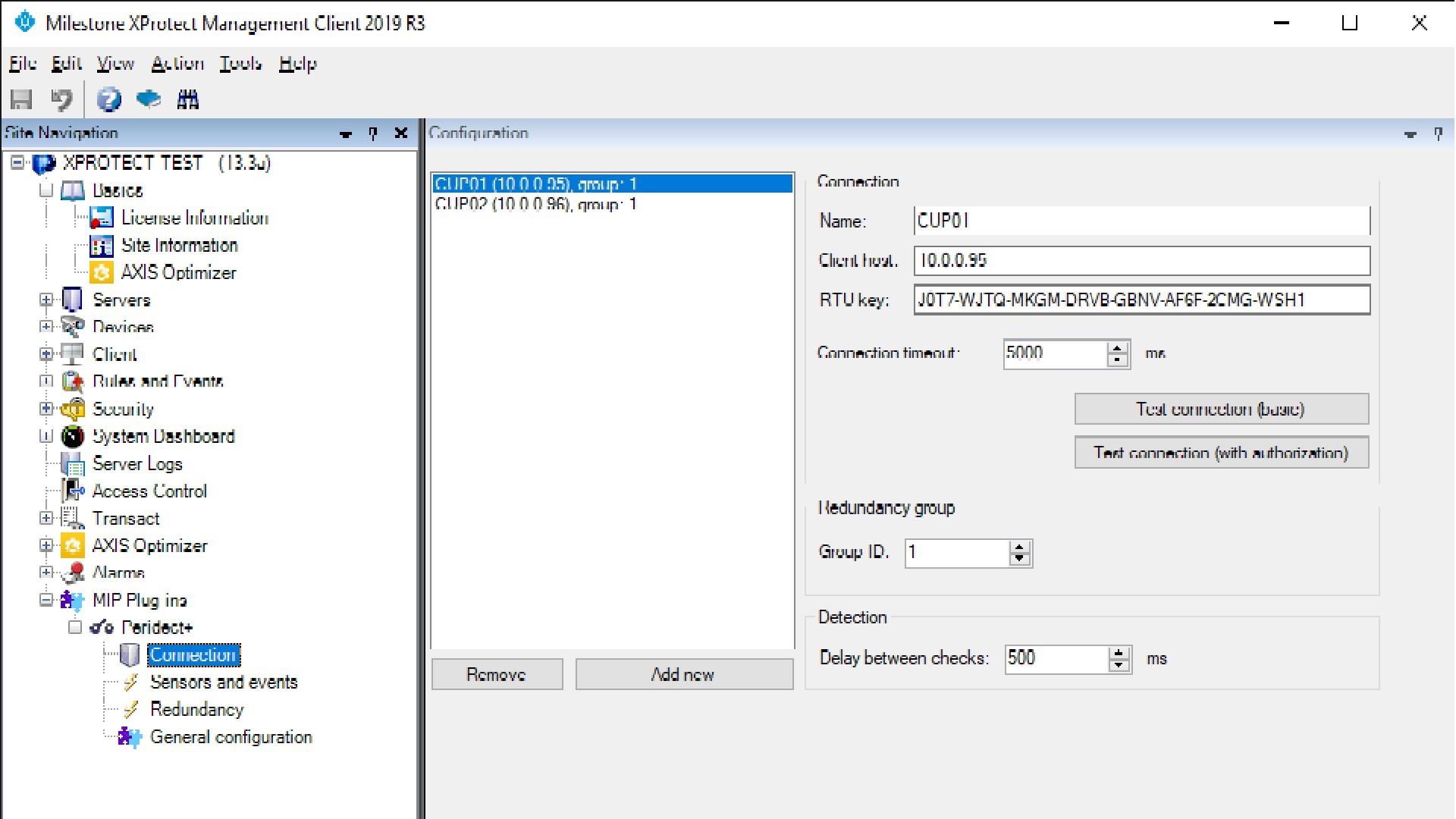Click the Undo toolbar icon
This screenshot has width=1456, height=819.
pos(61,99)
